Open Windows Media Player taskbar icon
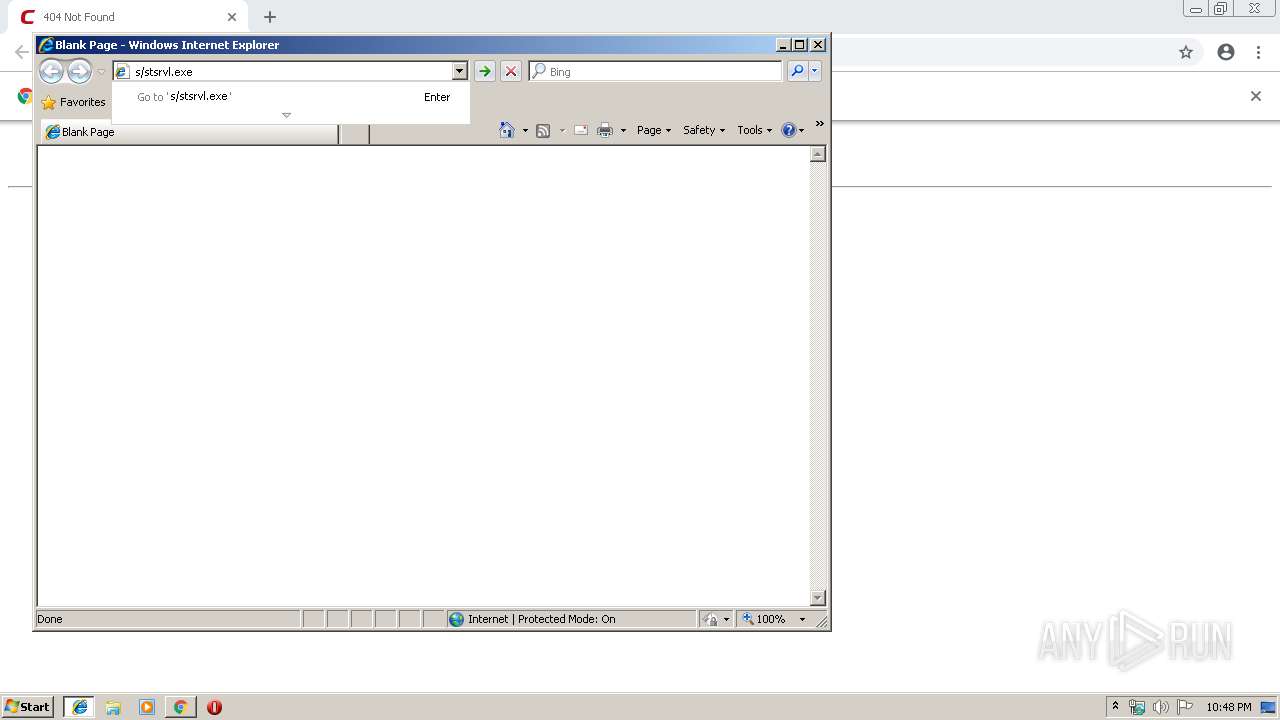Screen dimensions: 1280x720 (147, 707)
